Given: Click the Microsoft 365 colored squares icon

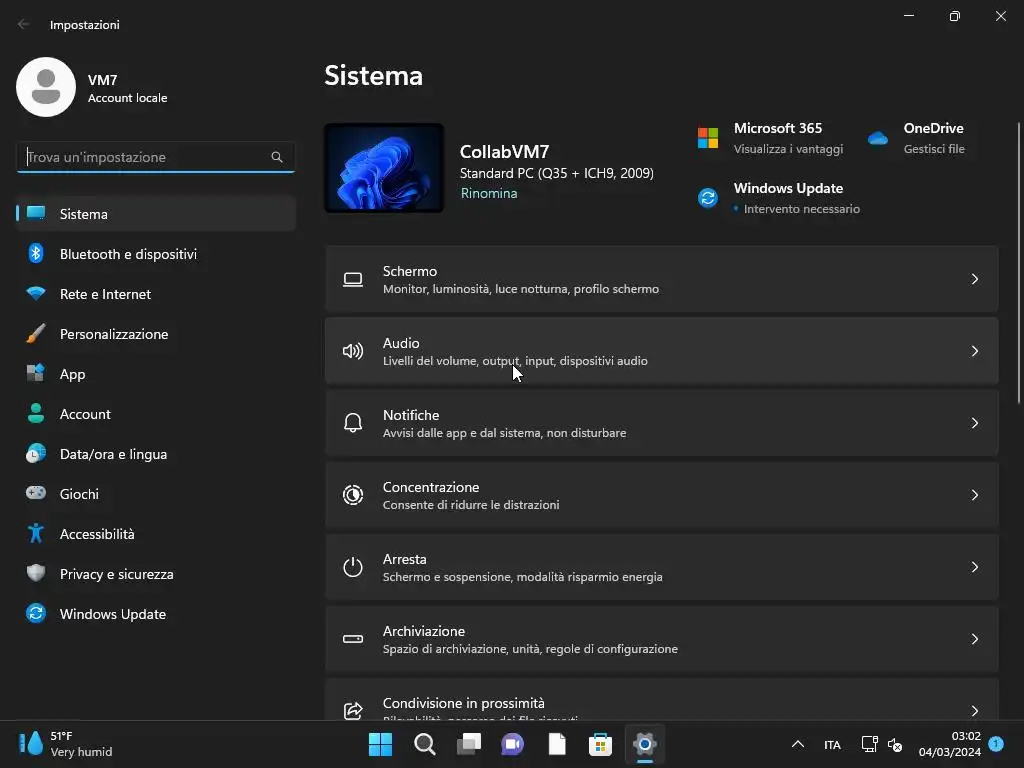Looking at the screenshot, I should [x=708, y=138].
